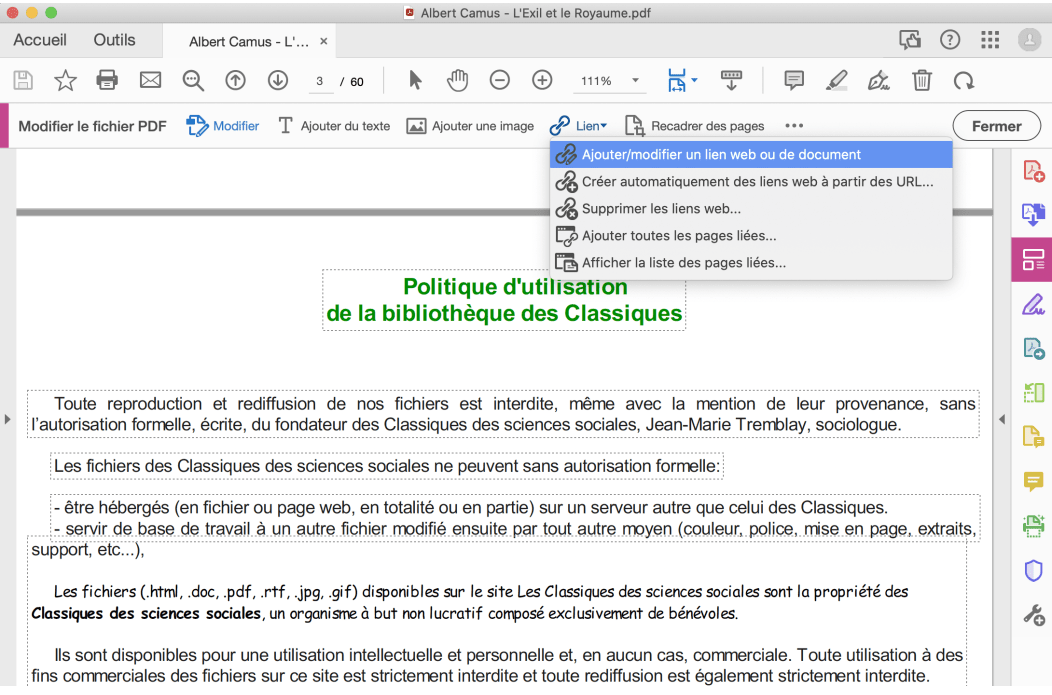Switch to the Outils tab
Image resolution: width=1052 pixels, height=695 pixels.
(115, 40)
